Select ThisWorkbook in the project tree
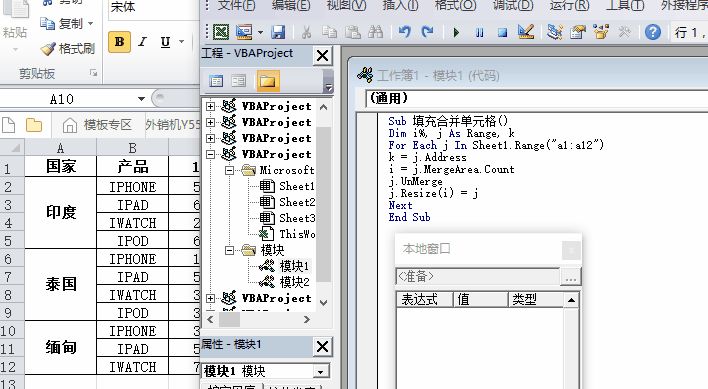Viewport: 708px width, 389px height. pos(297,234)
